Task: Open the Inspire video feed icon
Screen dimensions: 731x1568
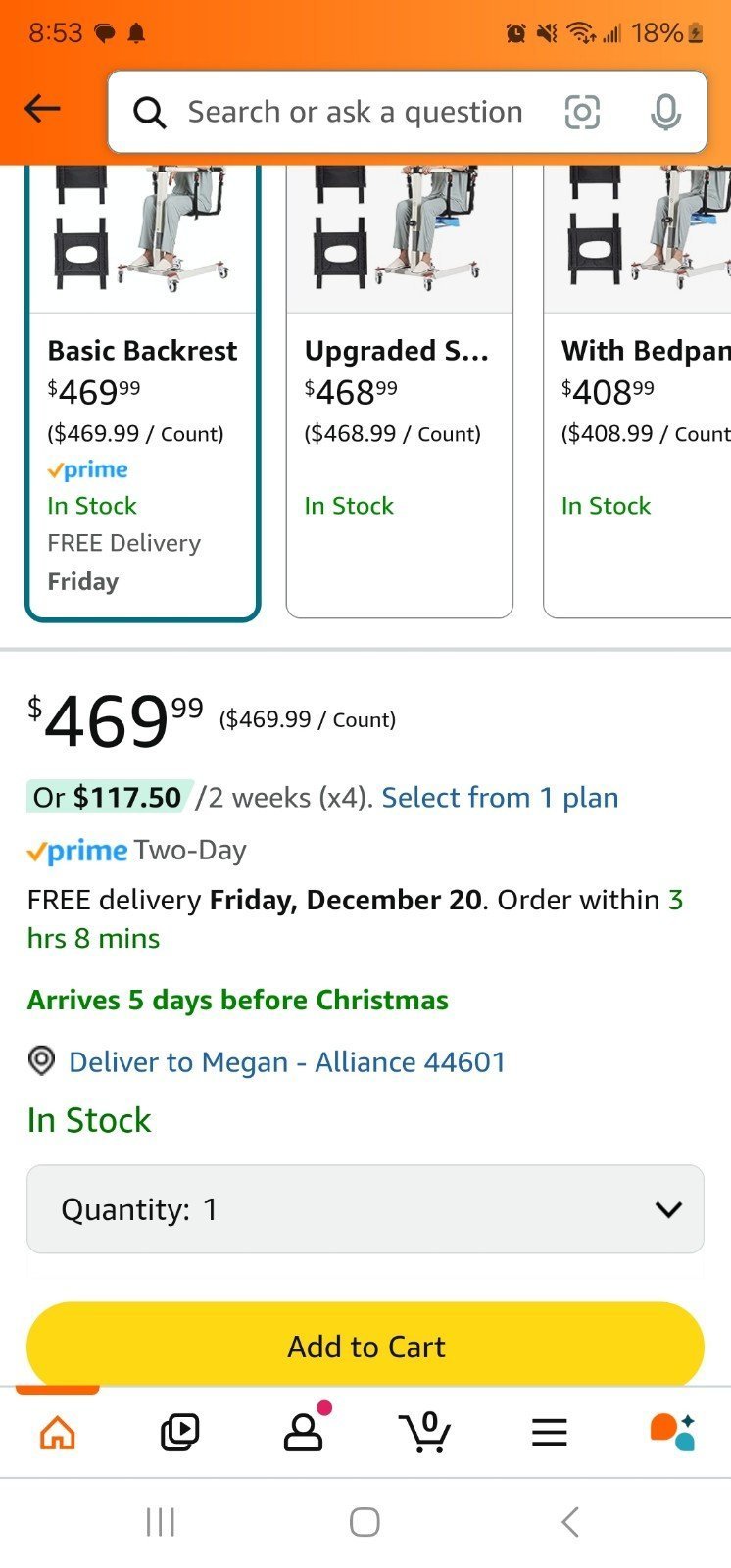Action: click(x=180, y=1433)
